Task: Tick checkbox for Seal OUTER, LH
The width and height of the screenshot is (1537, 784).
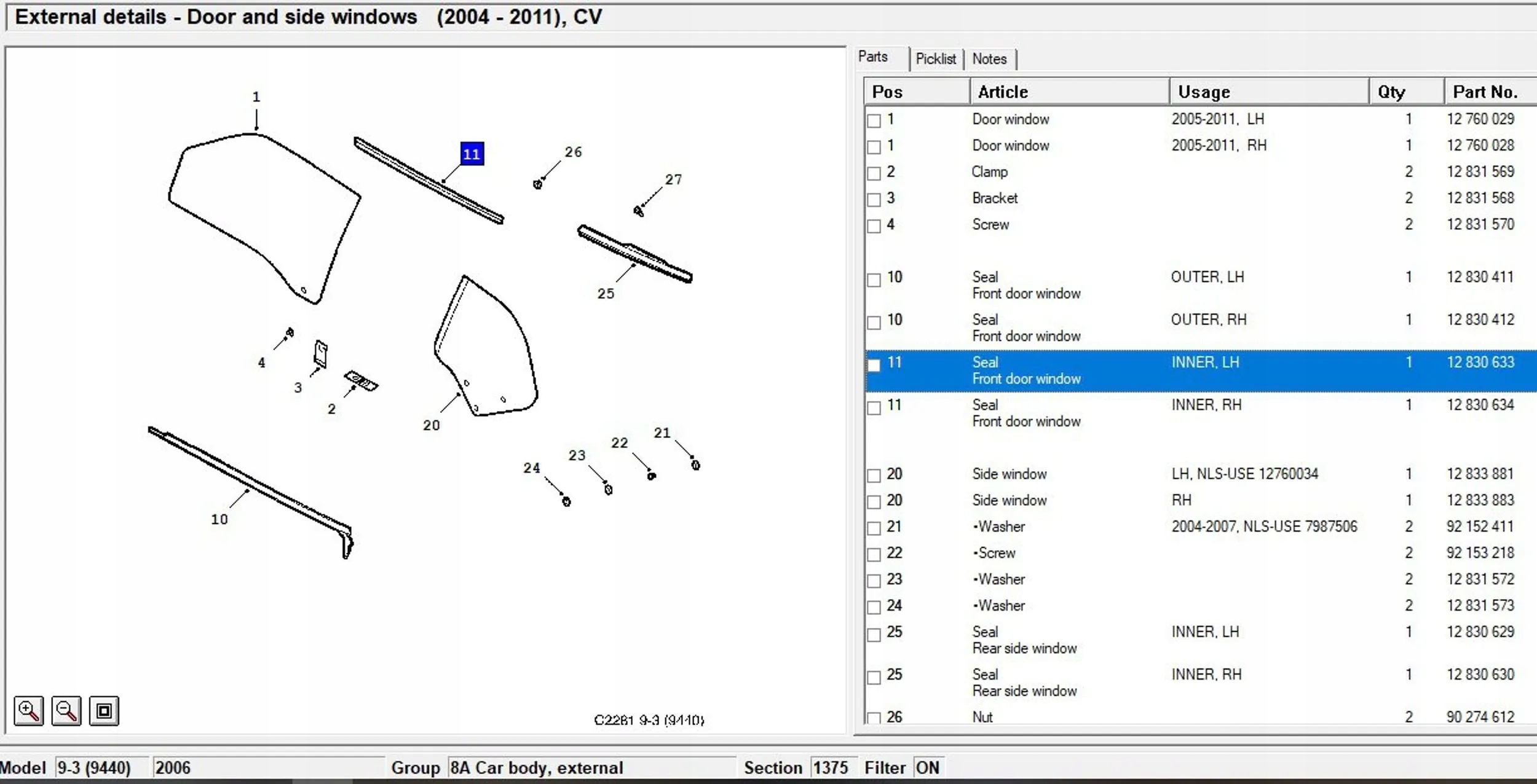Action: [874, 280]
